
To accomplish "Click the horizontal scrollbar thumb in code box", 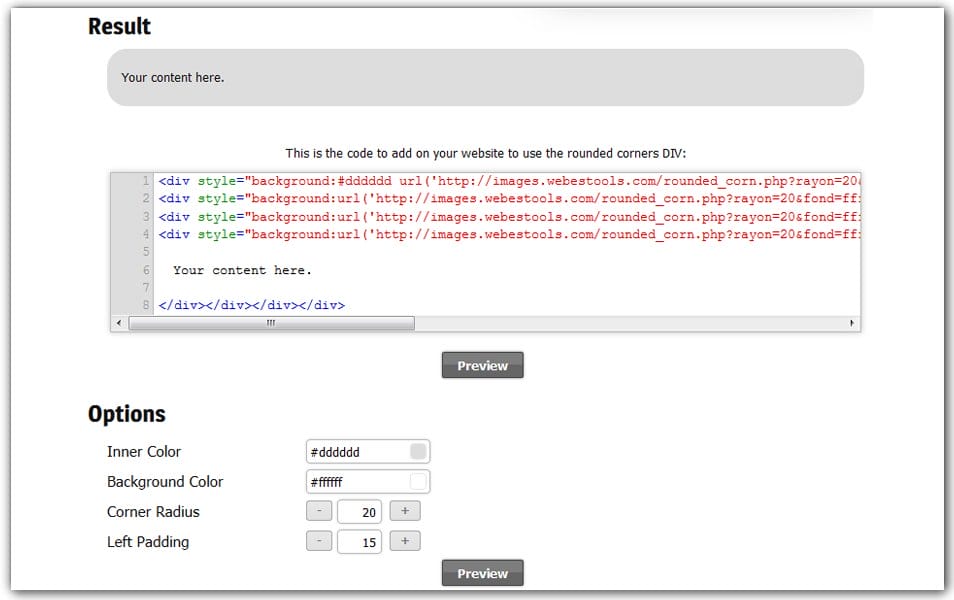I will pos(271,323).
